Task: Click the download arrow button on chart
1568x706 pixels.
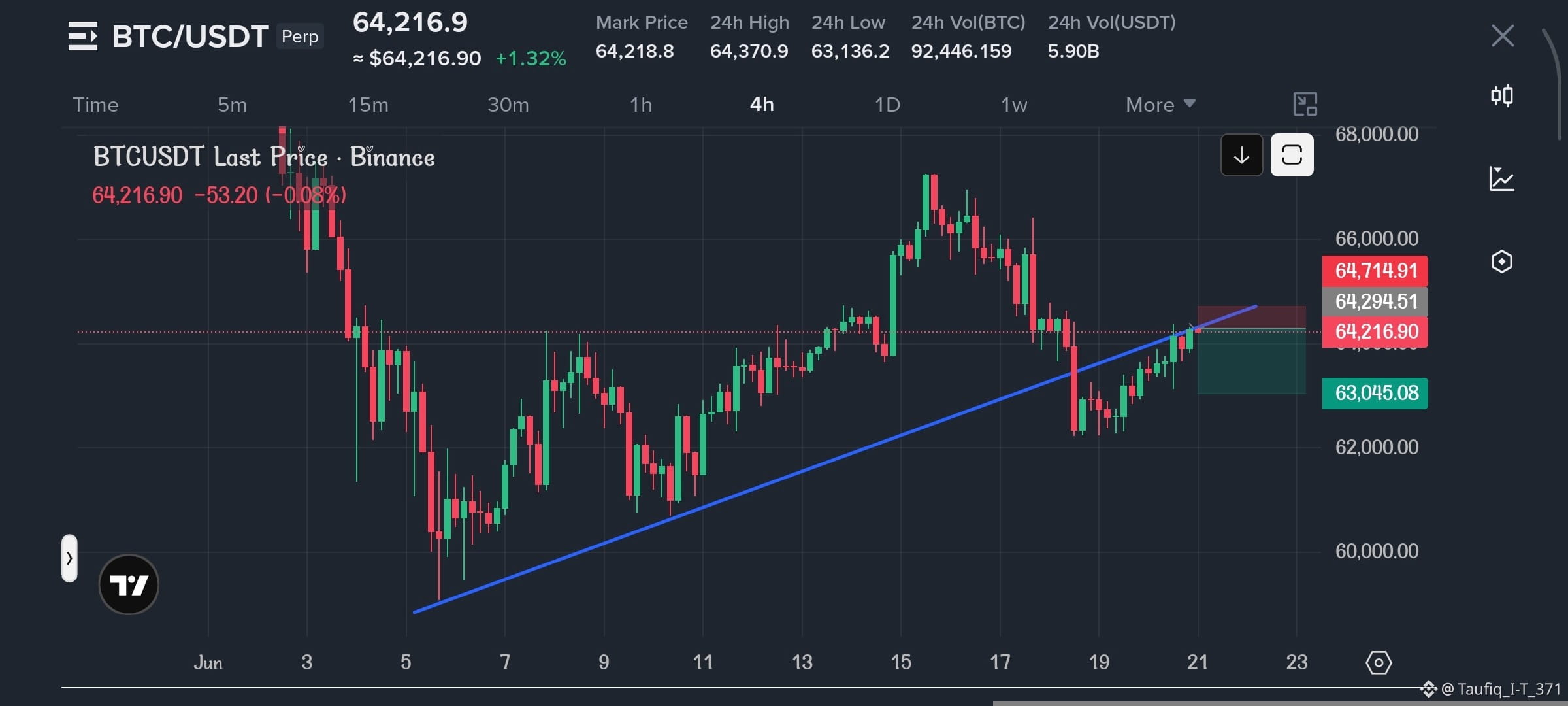Action: 1241,156
